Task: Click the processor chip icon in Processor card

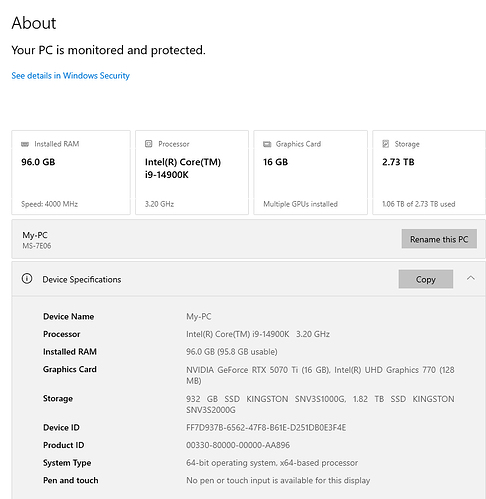Action: coord(149,144)
